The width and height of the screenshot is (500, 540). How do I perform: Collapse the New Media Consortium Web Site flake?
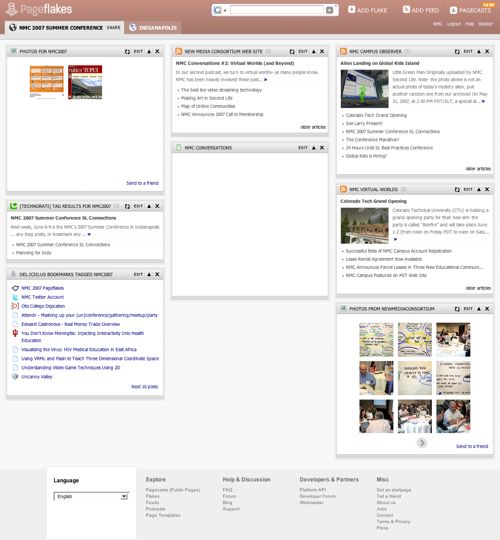(314, 51)
